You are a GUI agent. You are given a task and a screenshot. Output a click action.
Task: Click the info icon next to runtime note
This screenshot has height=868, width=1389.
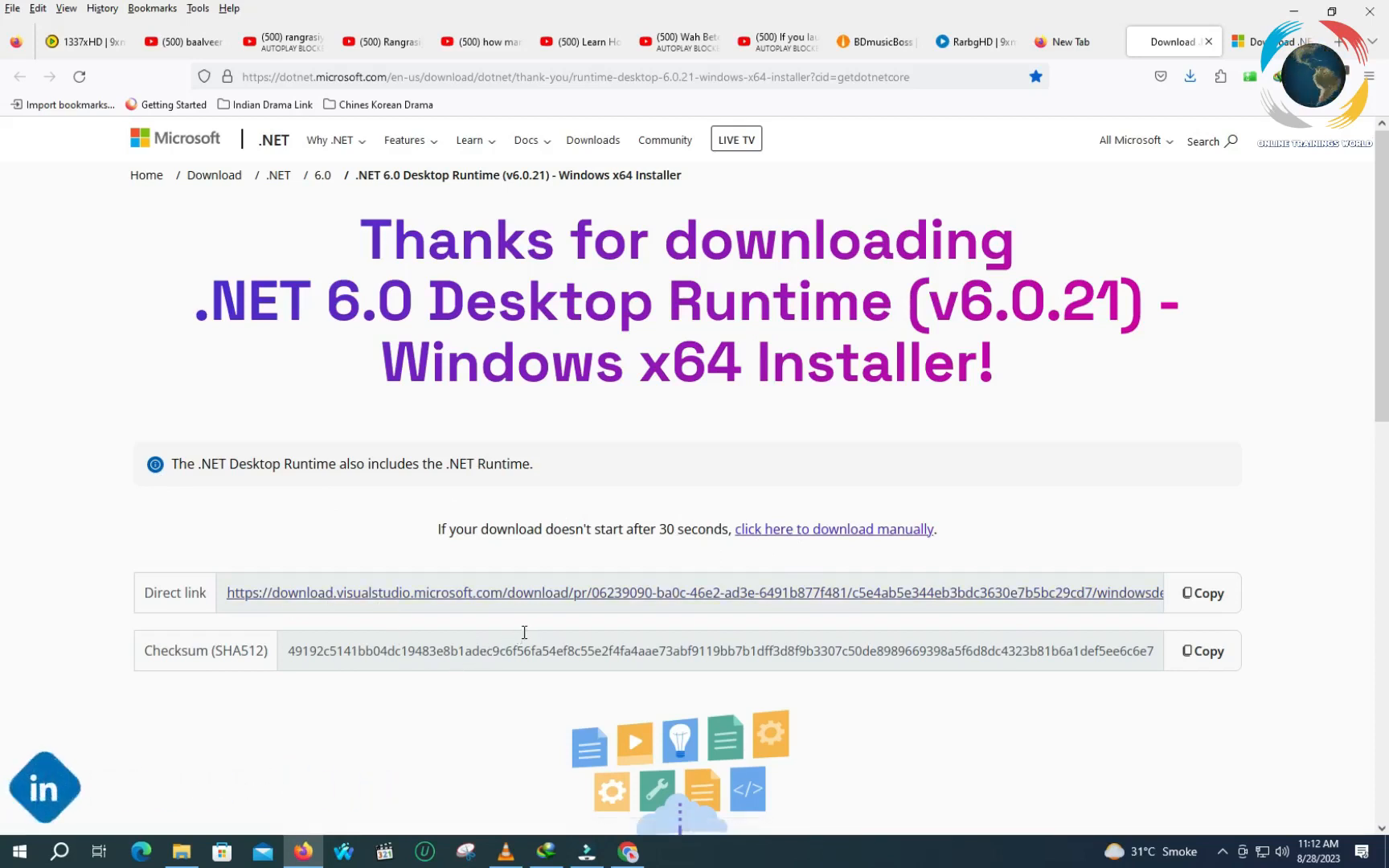155,465
